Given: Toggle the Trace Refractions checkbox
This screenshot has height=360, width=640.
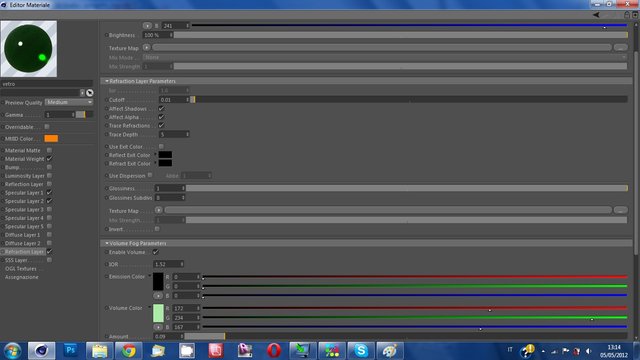Looking at the screenshot, I should pyautogui.click(x=161, y=125).
